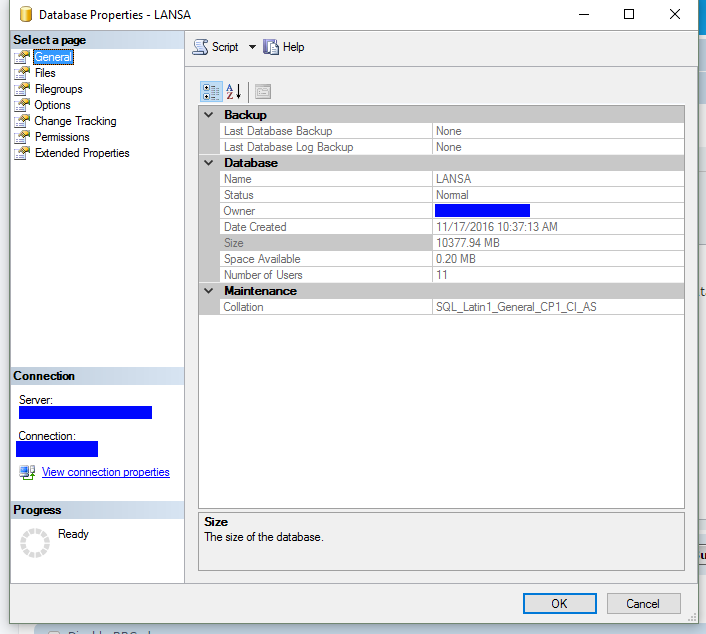This screenshot has width=706, height=634.
Task: Click the Change Tracking page icon
Action: pyautogui.click(x=22, y=121)
